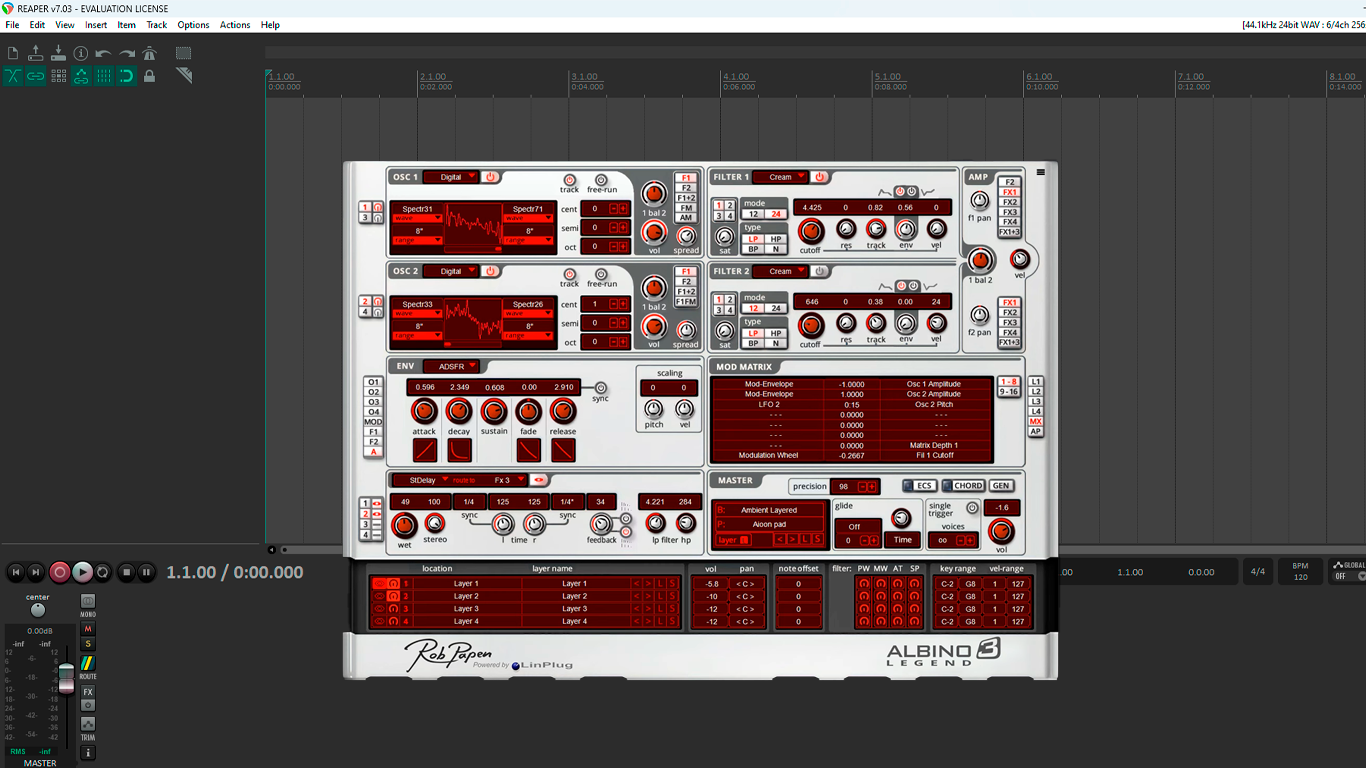The height and width of the screenshot is (768, 1366).
Task: Open master track FX button
Action: click(88, 692)
